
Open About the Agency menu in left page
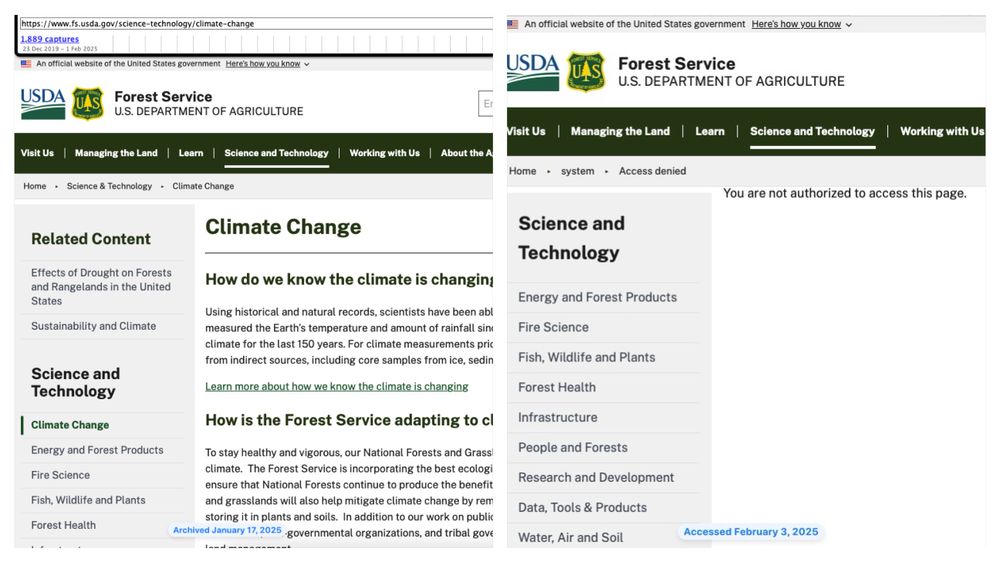point(466,153)
